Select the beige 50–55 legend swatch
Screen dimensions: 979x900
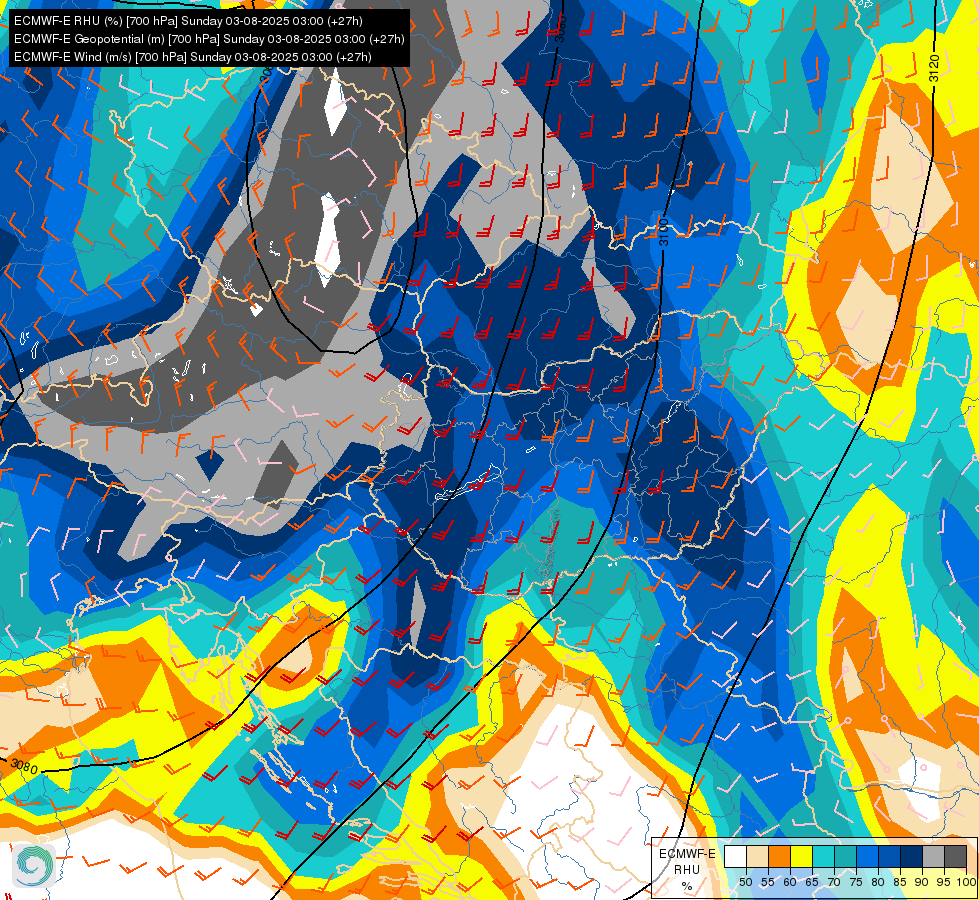coord(757,856)
